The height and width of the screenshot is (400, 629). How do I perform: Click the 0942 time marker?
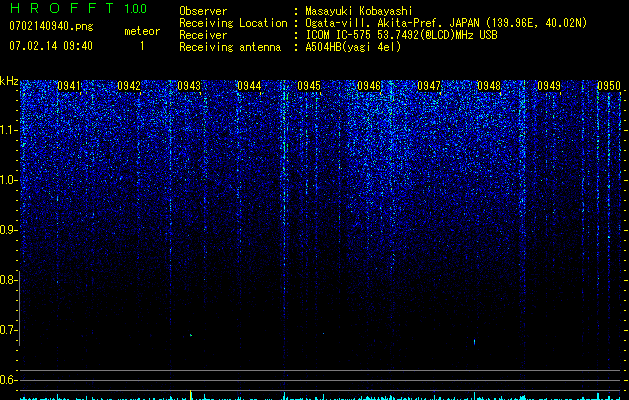coord(129,86)
